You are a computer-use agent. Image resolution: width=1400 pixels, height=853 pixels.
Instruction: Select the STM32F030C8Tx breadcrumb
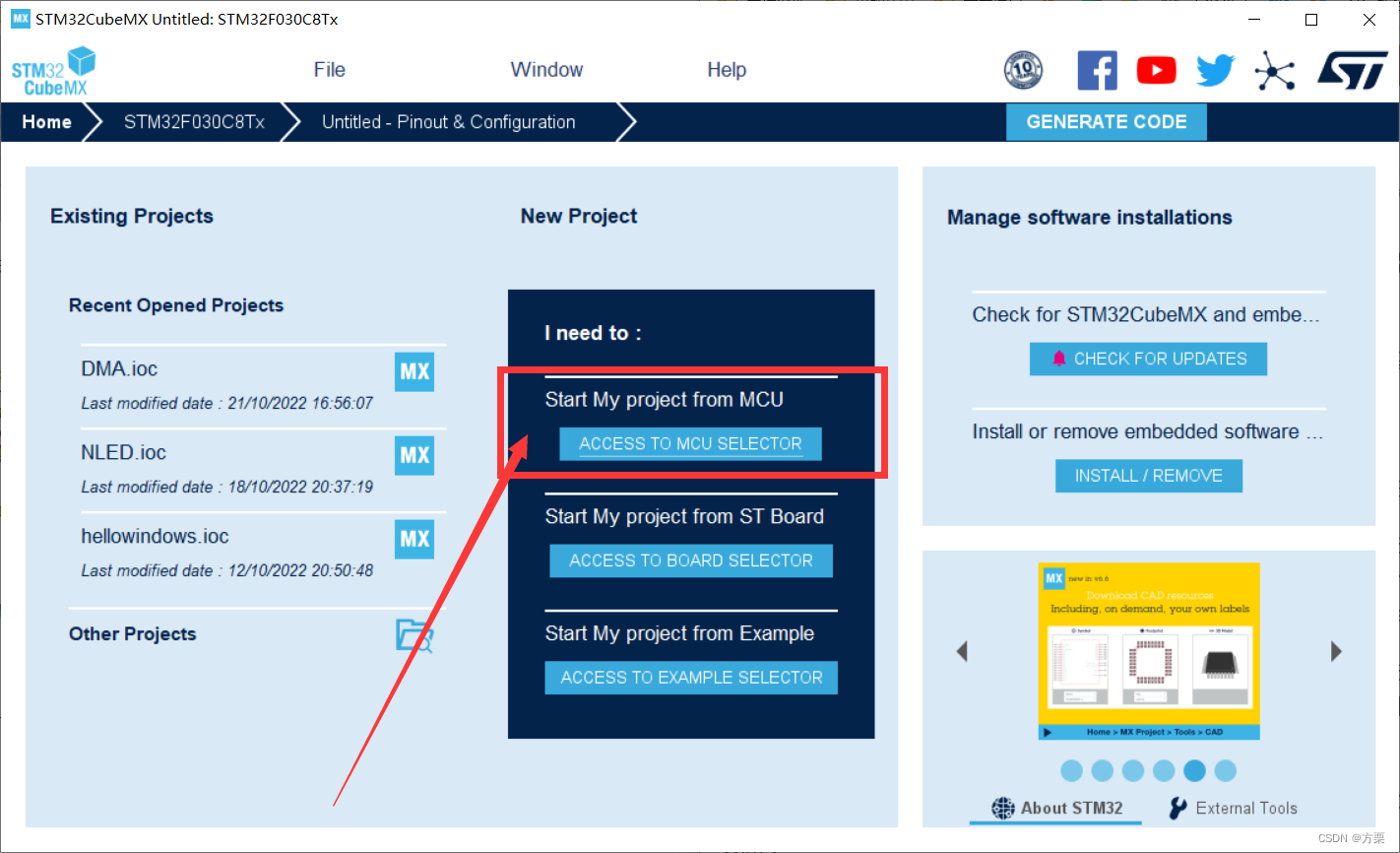194,122
